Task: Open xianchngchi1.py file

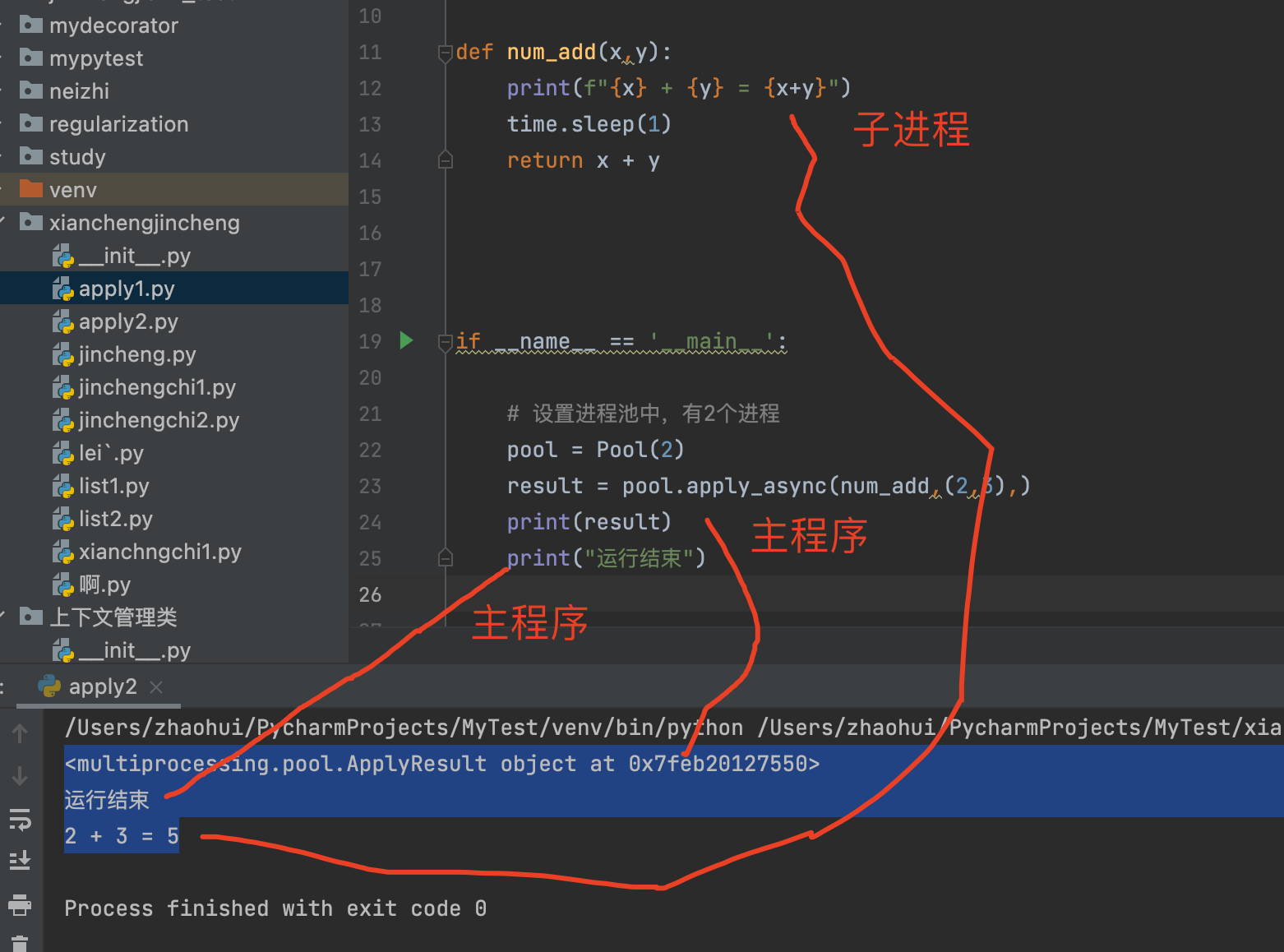Action: (159, 552)
